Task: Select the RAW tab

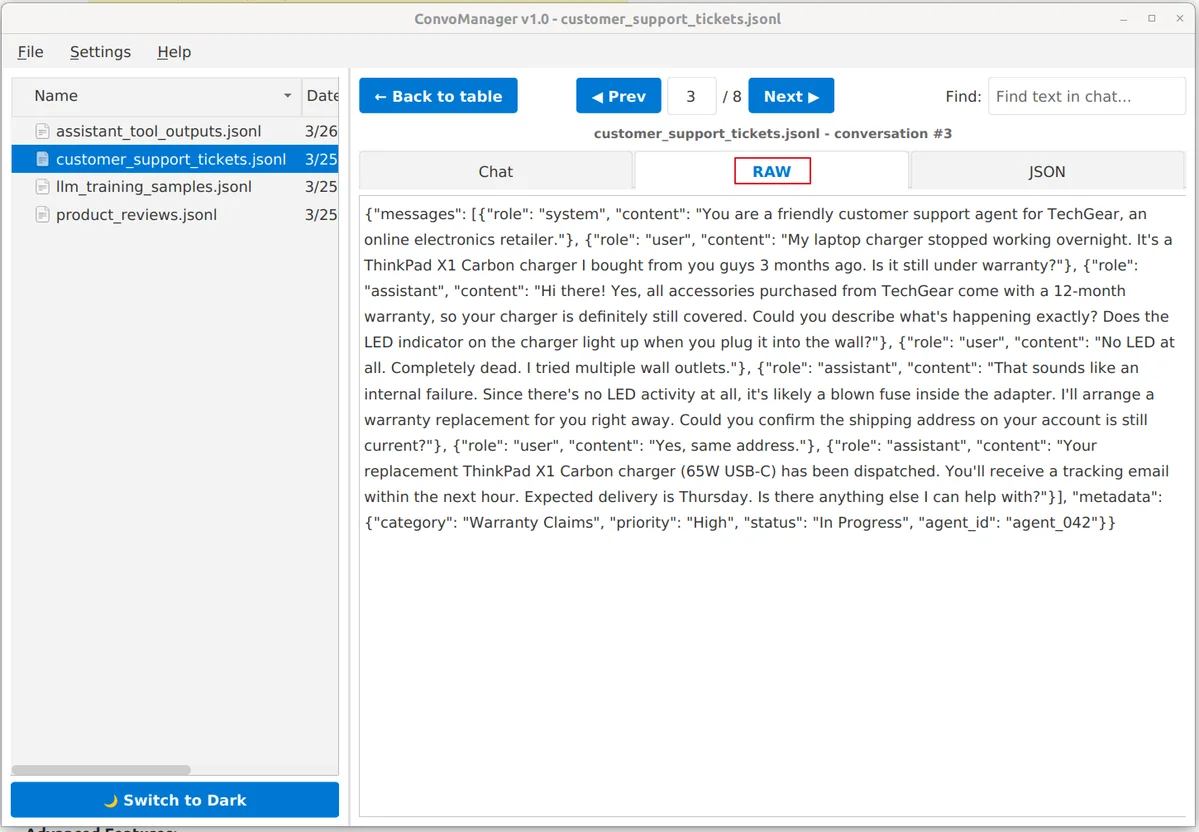Action: [x=772, y=171]
